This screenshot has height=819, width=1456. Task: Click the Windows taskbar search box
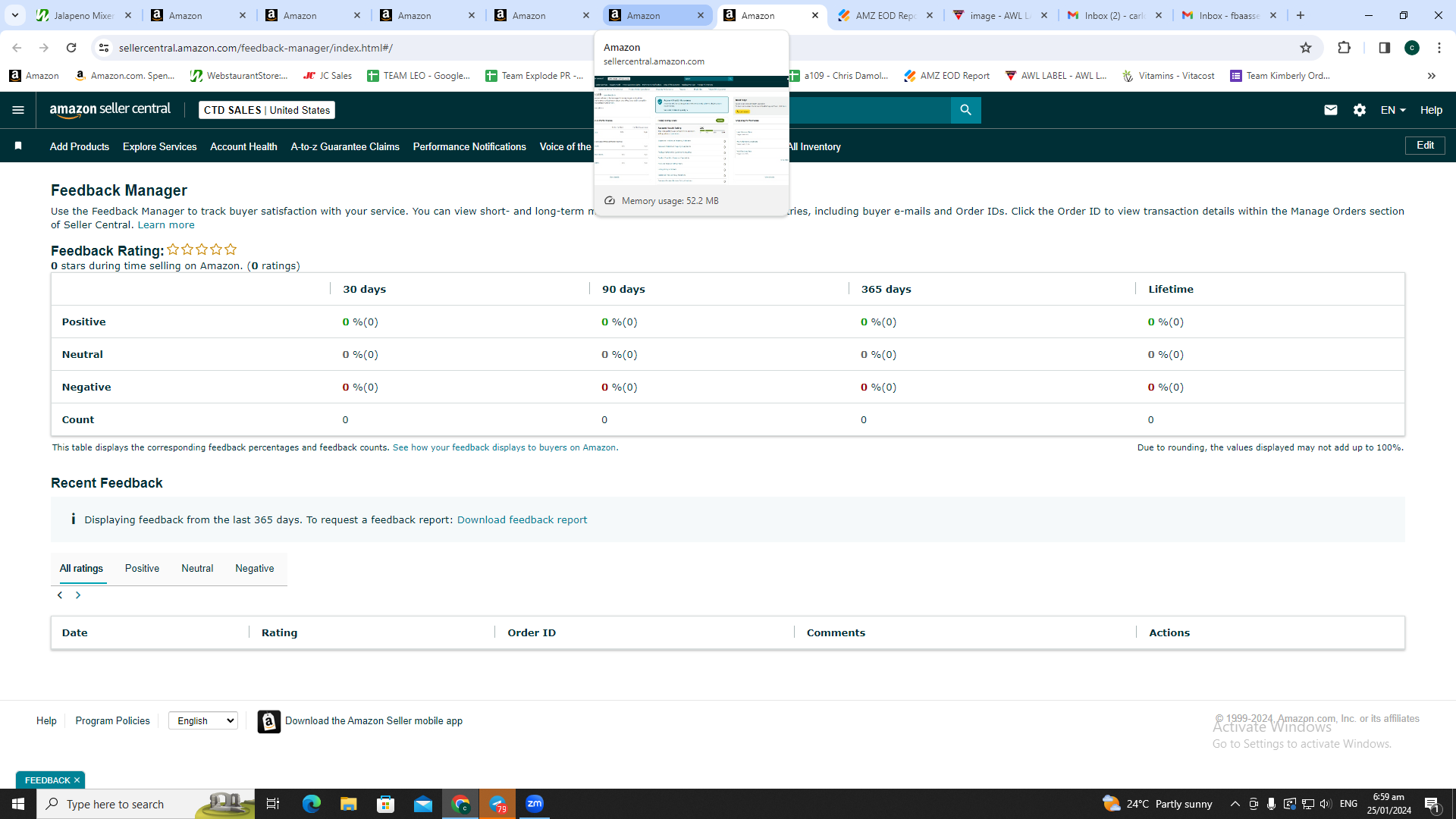click(146, 804)
